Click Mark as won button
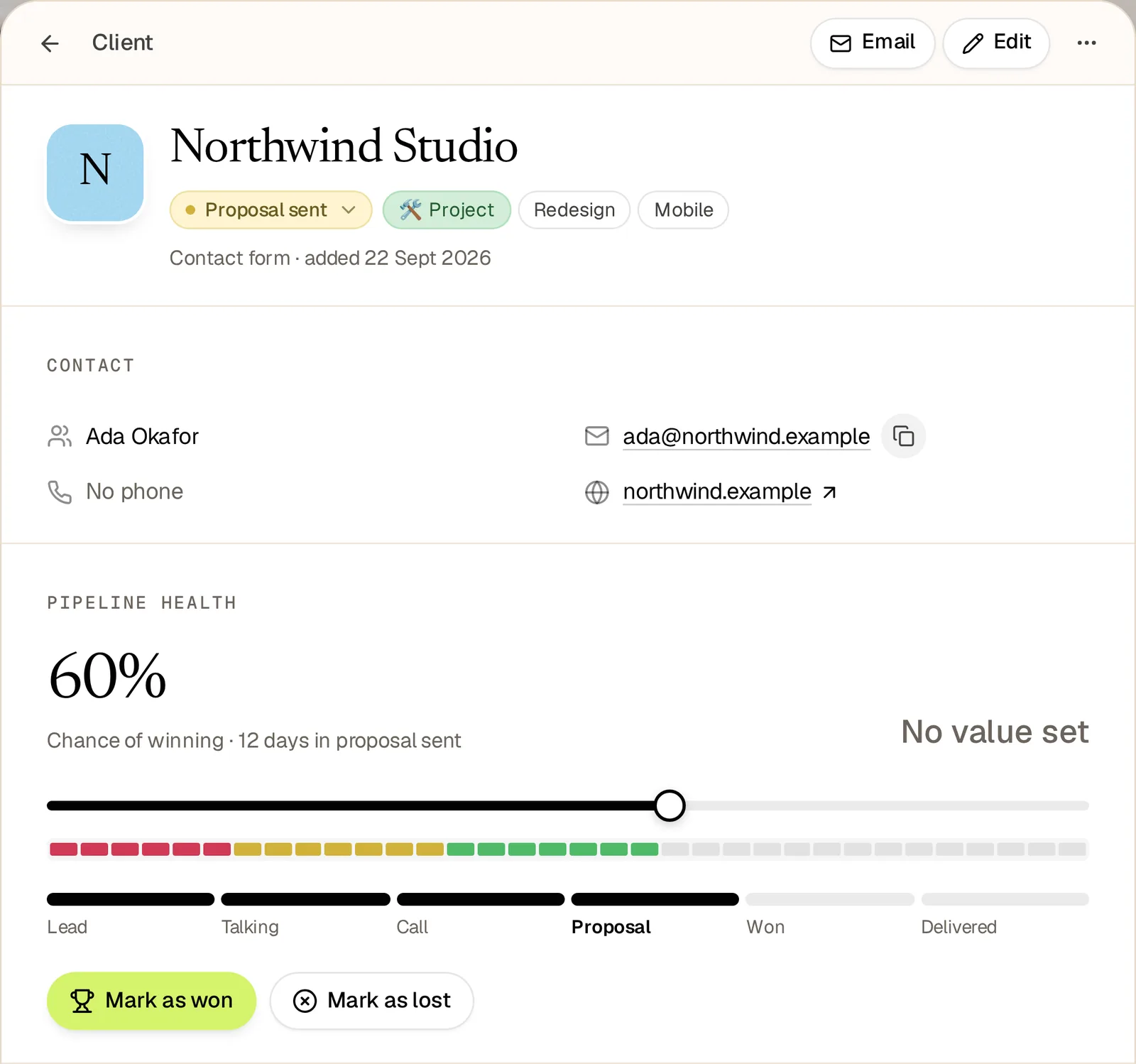Screen dimensions: 1136x1064 151,1001
